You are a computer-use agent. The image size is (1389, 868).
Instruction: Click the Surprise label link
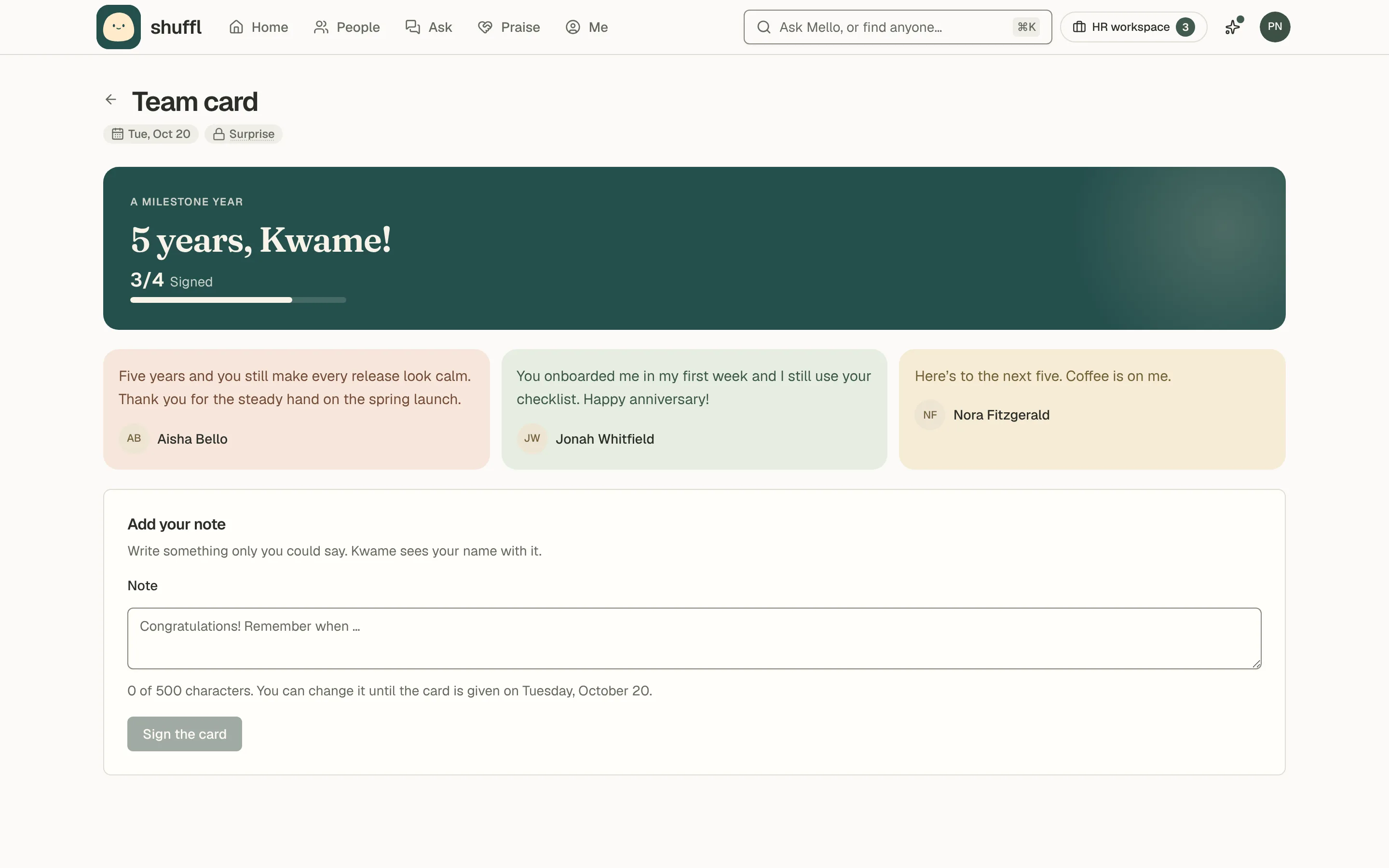251,134
